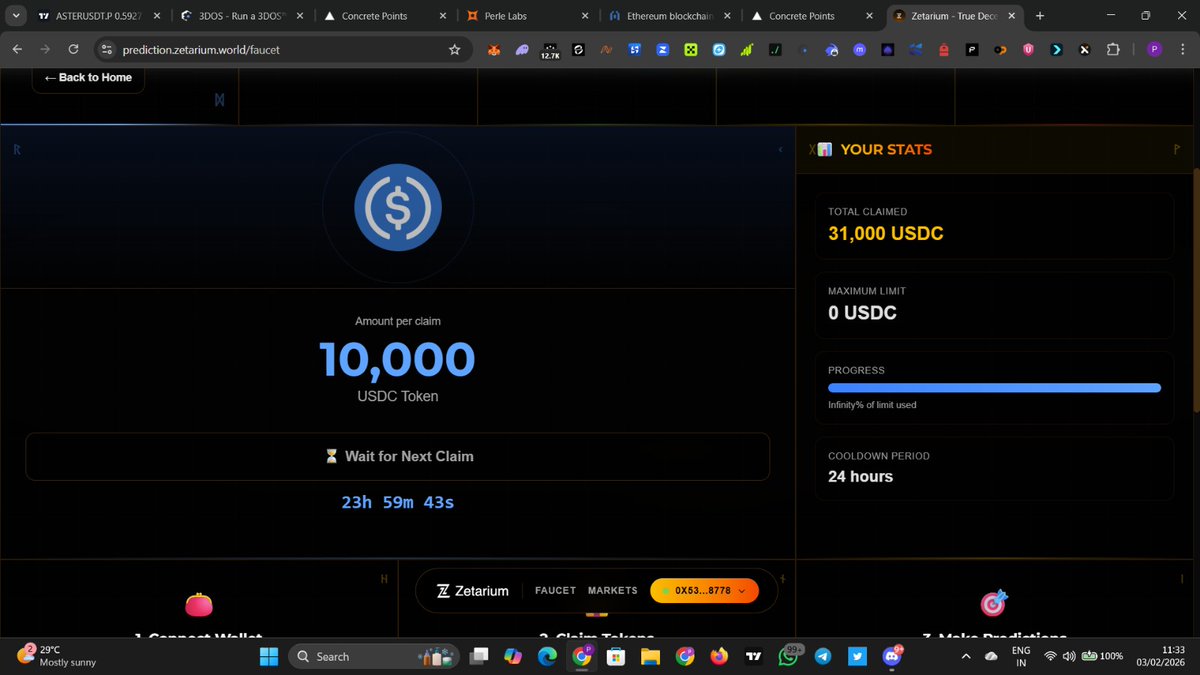The width and height of the screenshot is (1200, 675).
Task: Switch to the ASTERUSDT.P tab
Action: tap(97, 16)
